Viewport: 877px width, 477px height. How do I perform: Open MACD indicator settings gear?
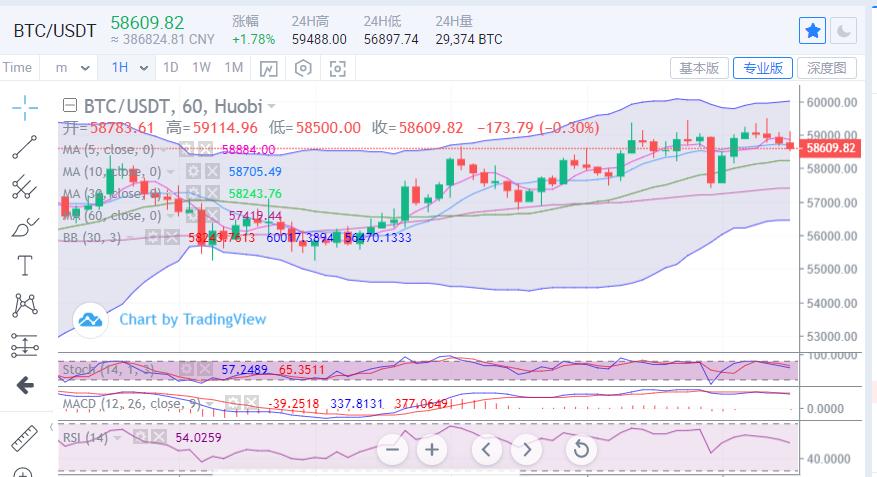click(x=233, y=403)
